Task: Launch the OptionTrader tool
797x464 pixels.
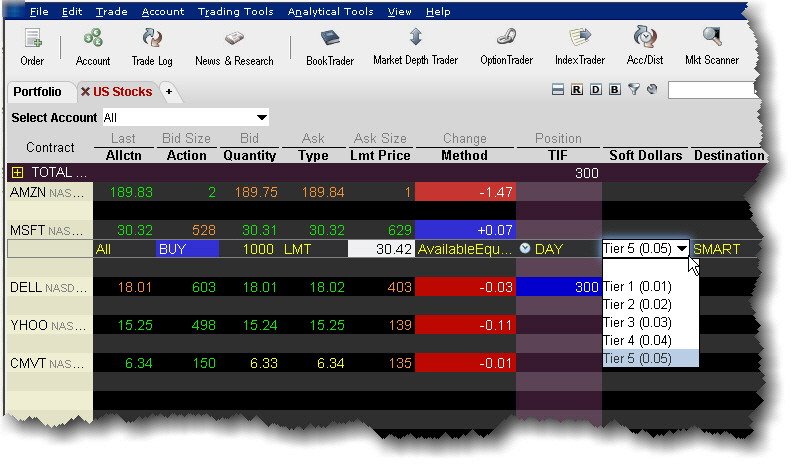Action: [x=506, y=47]
